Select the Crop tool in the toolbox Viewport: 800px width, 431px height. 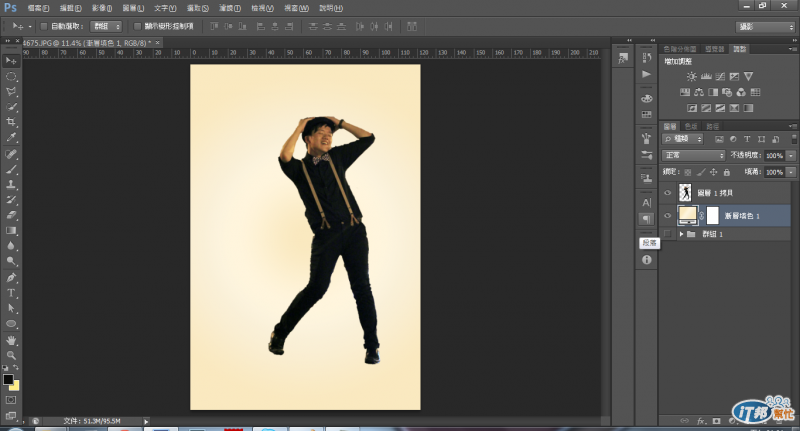(x=12, y=122)
